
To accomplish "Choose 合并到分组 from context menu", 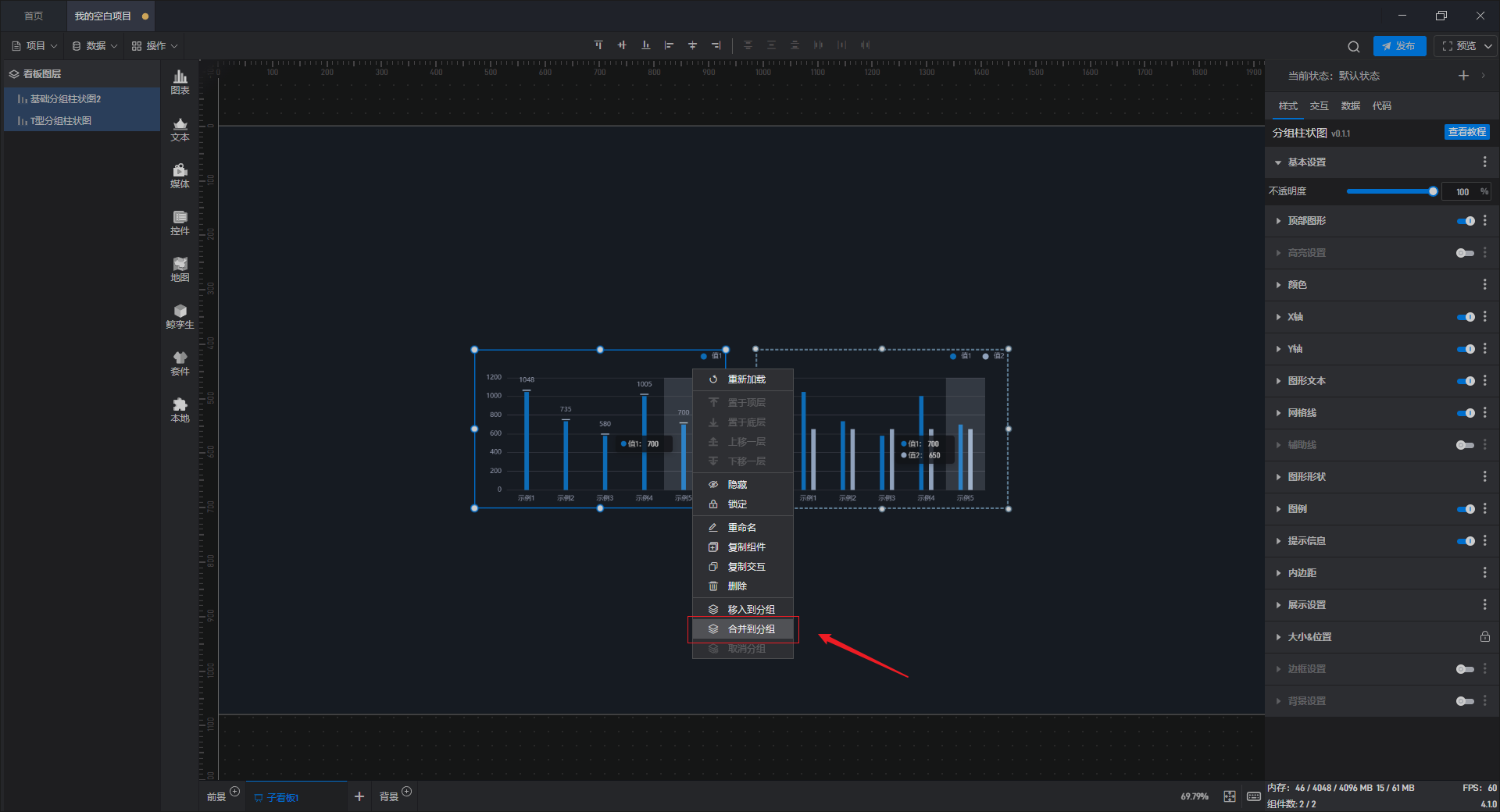I will point(750,629).
